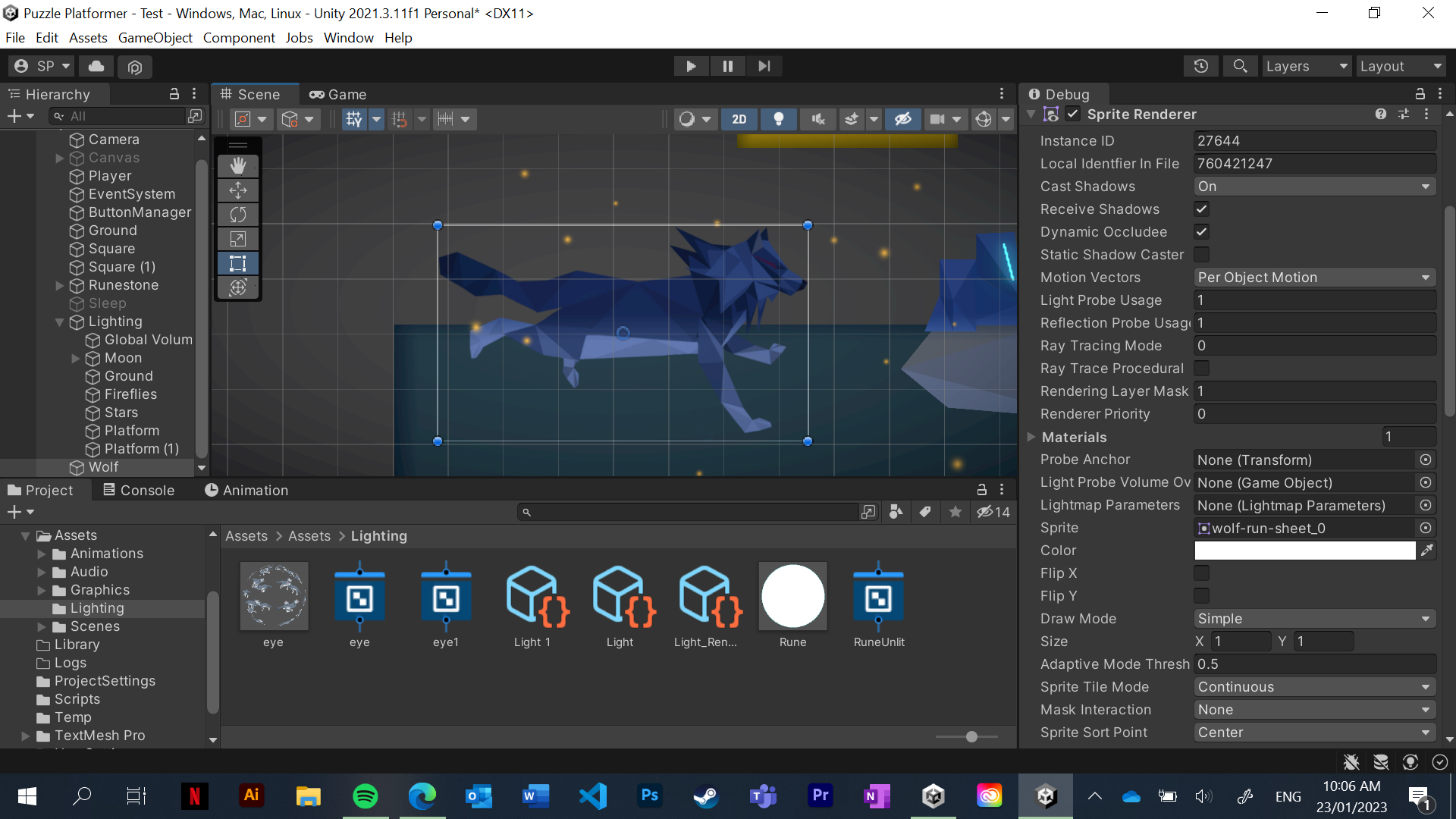Select the Rune asset thumbnail
The width and height of the screenshot is (1456, 819).
(x=792, y=597)
